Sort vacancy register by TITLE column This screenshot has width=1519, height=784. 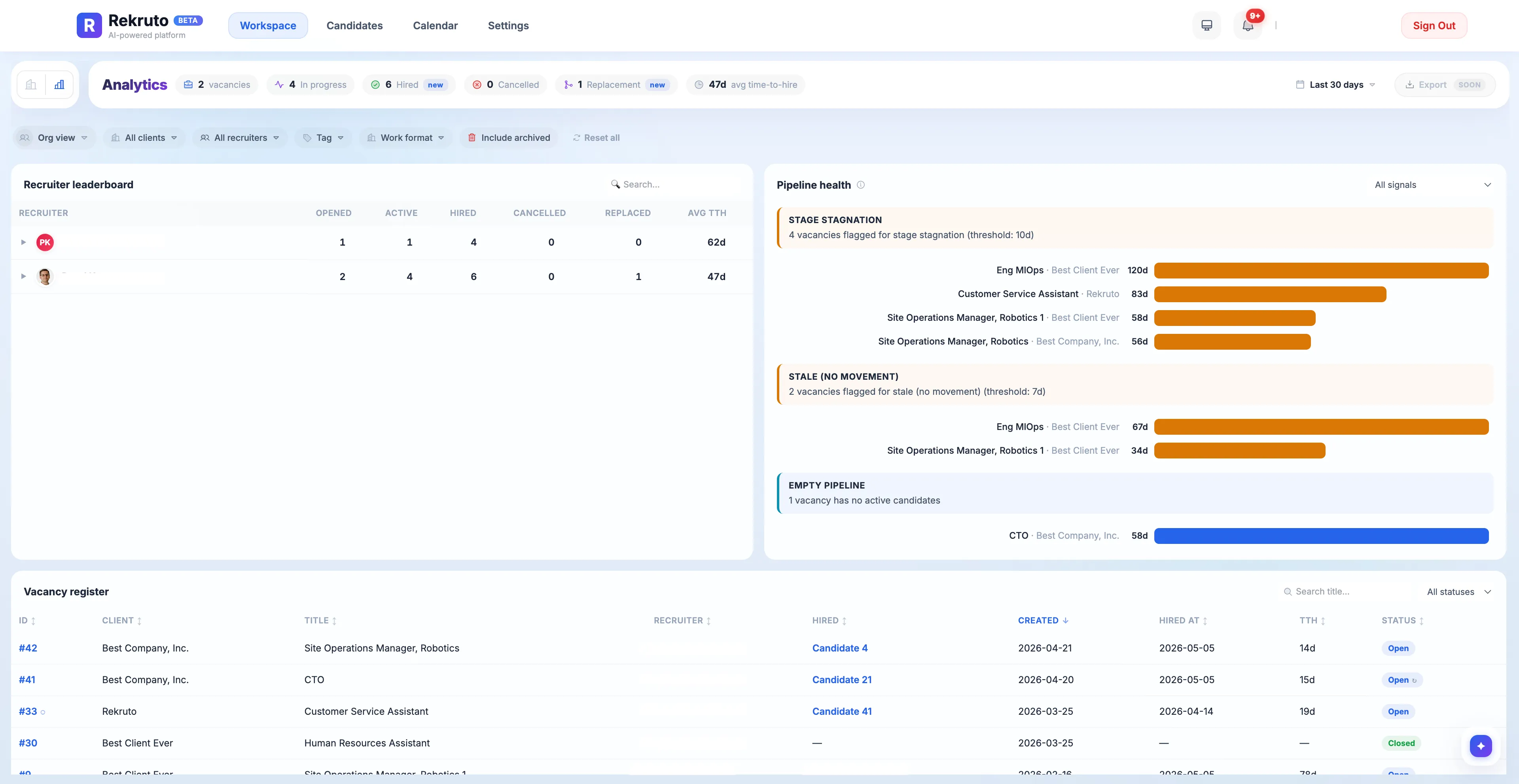[320, 621]
